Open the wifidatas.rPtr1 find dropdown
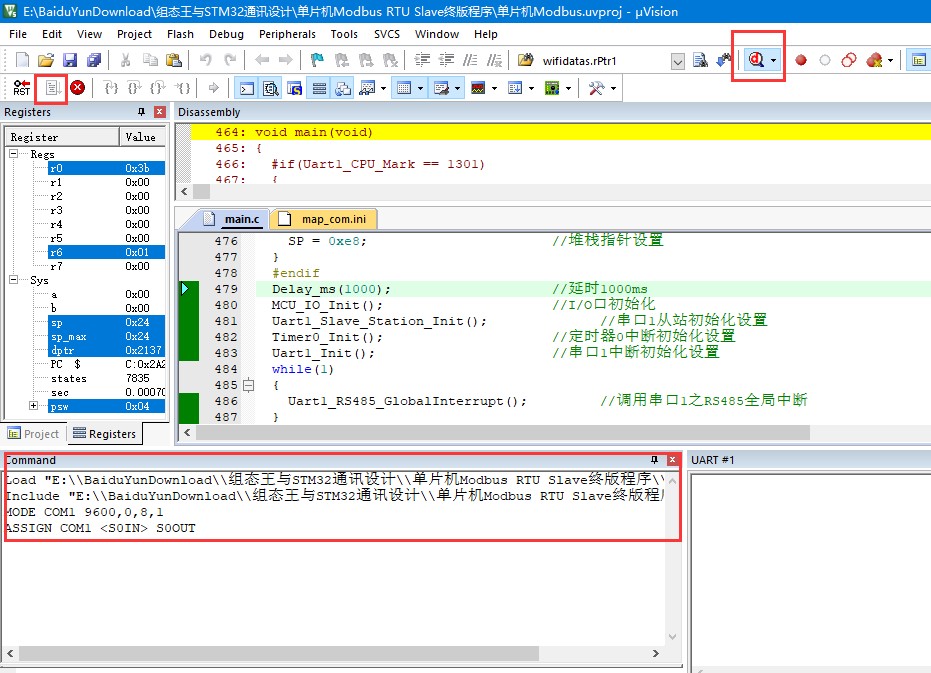 [677, 61]
